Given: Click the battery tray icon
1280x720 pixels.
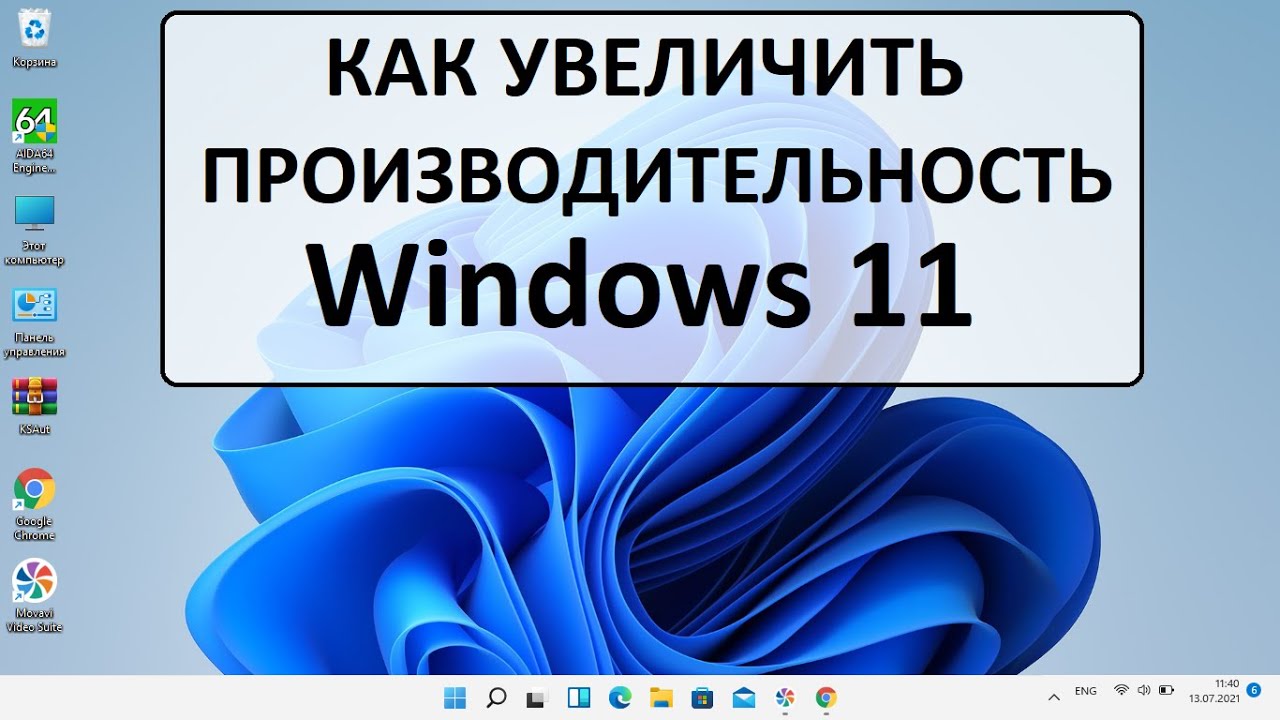Looking at the screenshot, I should (1165, 690).
